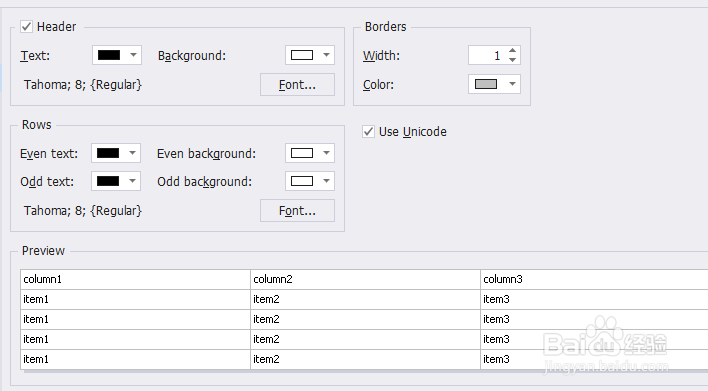Open the Rows Font... dialog button
This screenshot has width=708, height=391.
click(297, 210)
